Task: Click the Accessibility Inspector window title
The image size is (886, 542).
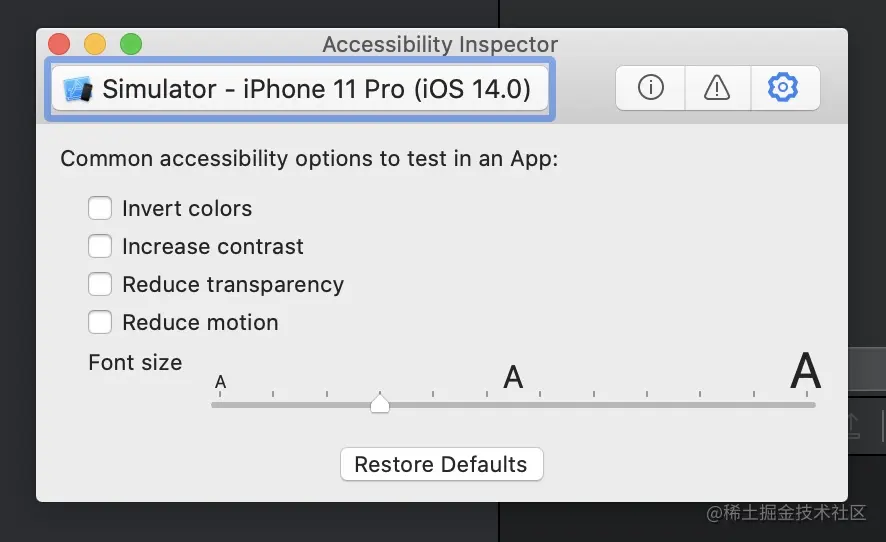Action: (x=440, y=44)
